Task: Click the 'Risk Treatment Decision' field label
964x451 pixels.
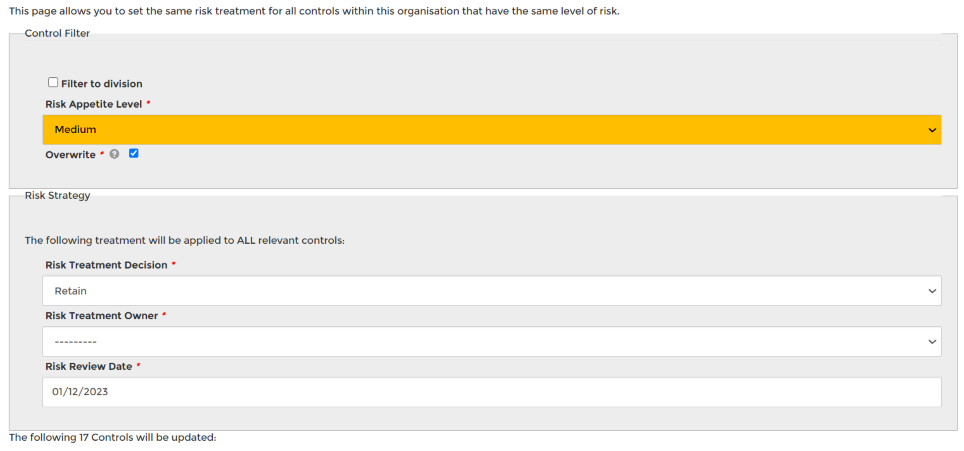Action: pos(106,265)
